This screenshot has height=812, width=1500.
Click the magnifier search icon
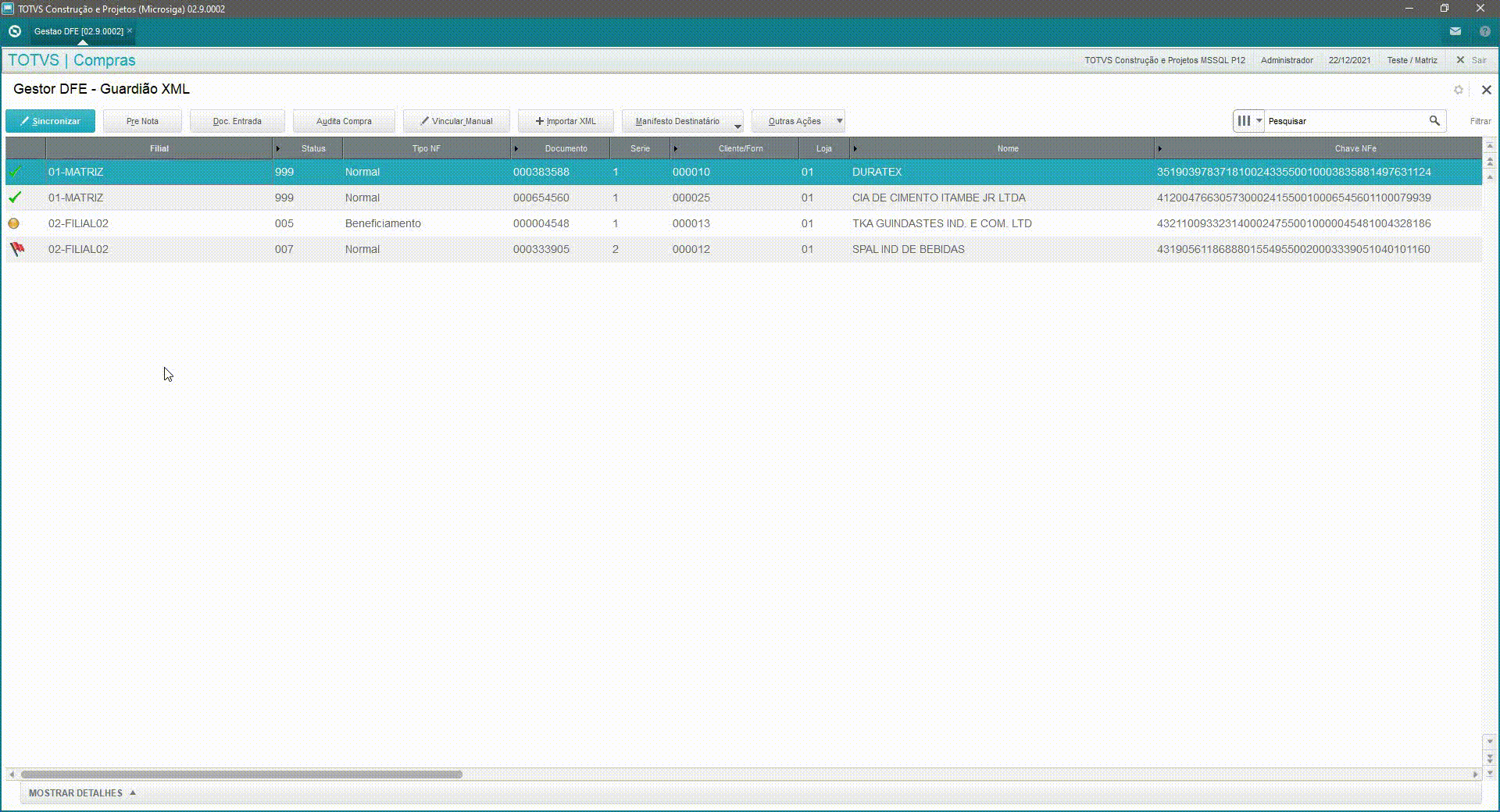point(1434,121)
